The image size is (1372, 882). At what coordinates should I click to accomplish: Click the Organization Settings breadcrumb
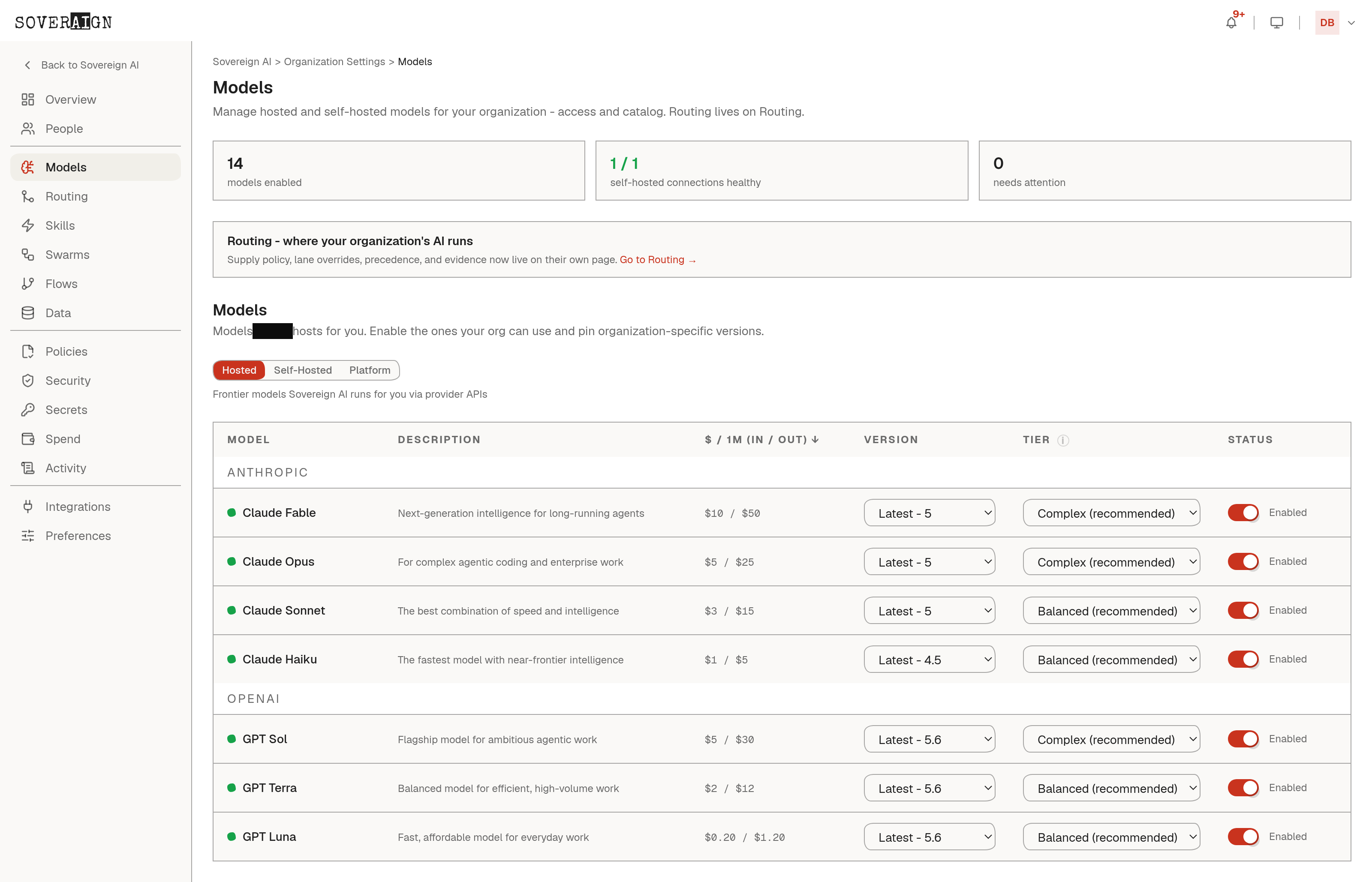pos(334,61)
